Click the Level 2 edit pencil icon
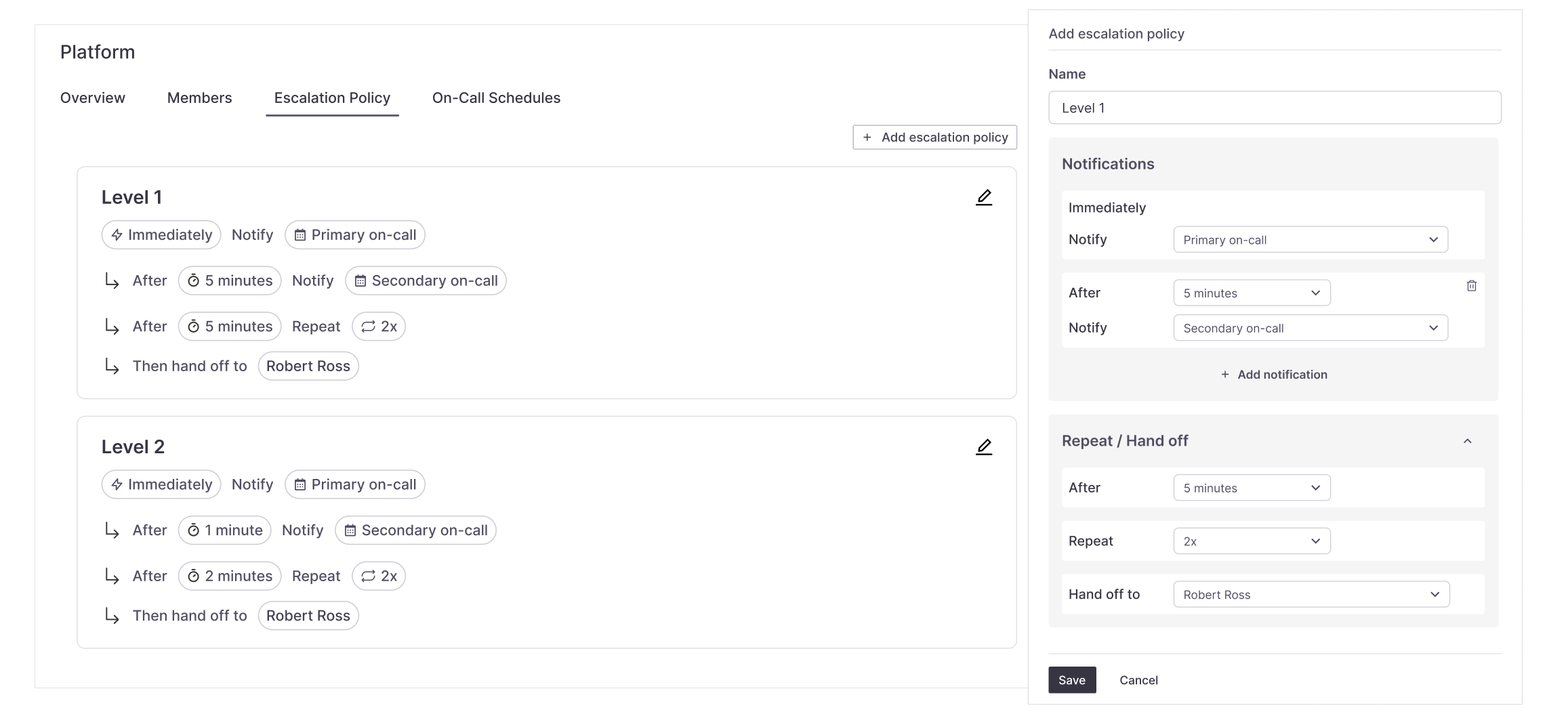 (983, 447)
